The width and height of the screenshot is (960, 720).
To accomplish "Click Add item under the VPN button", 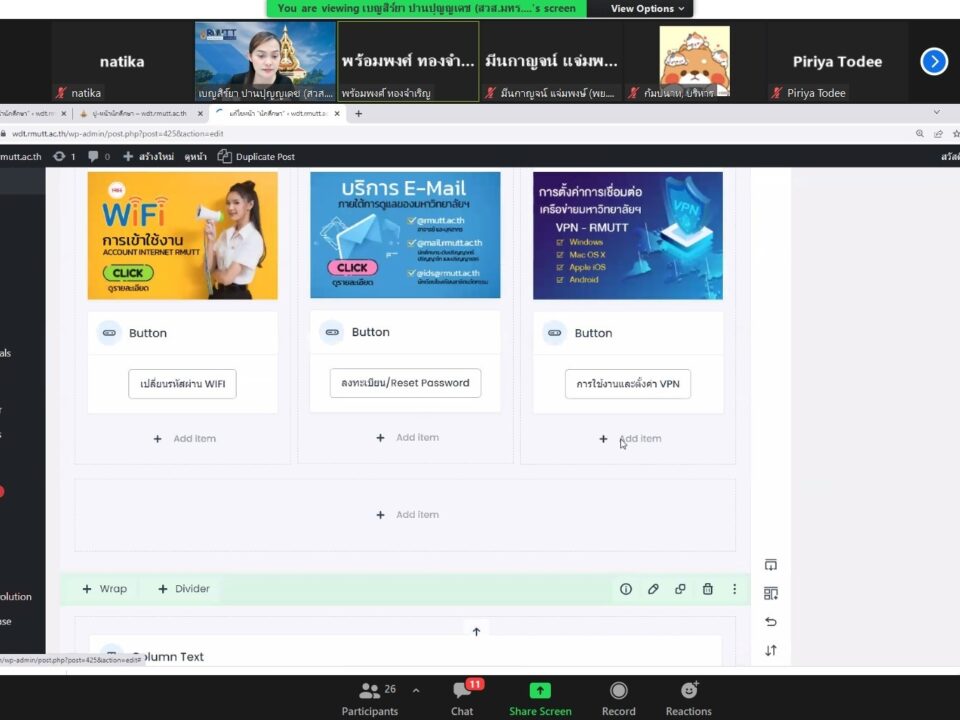I will click(x=631, y=438).
